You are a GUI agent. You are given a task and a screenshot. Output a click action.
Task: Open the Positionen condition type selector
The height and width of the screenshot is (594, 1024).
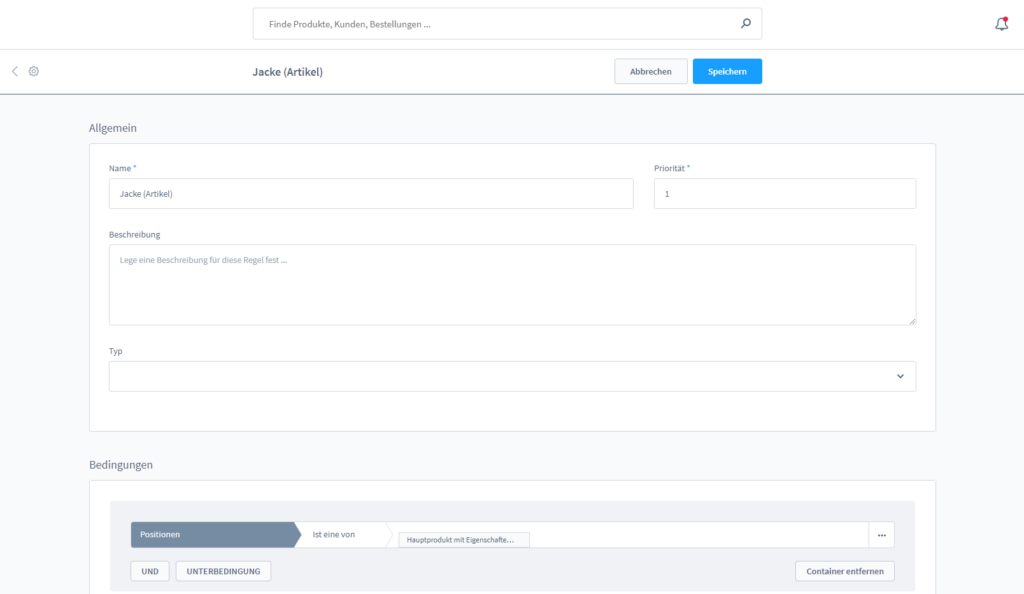click(213, 535)
